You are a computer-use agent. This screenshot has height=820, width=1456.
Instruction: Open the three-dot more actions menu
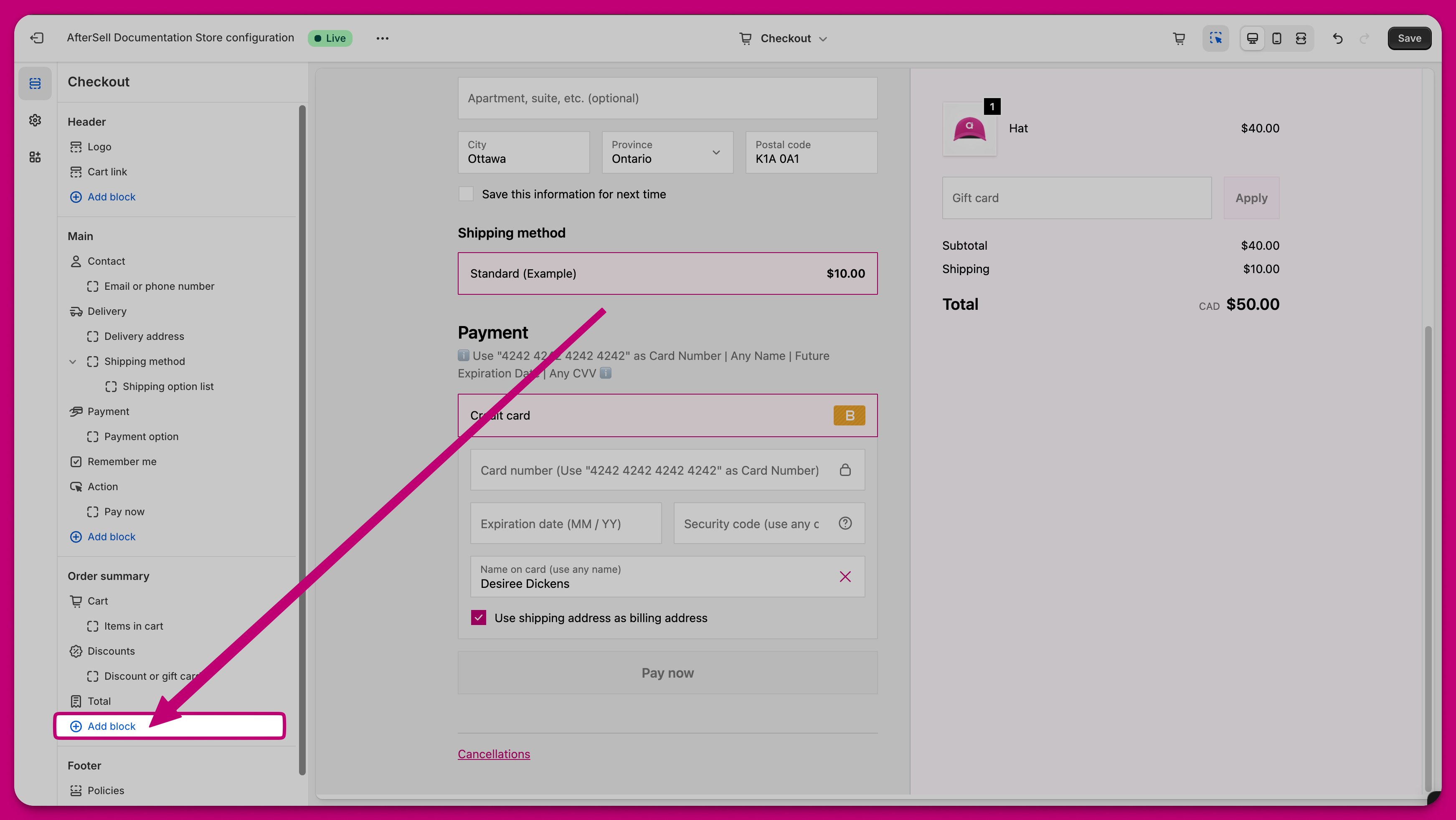(x=382, y=38)
